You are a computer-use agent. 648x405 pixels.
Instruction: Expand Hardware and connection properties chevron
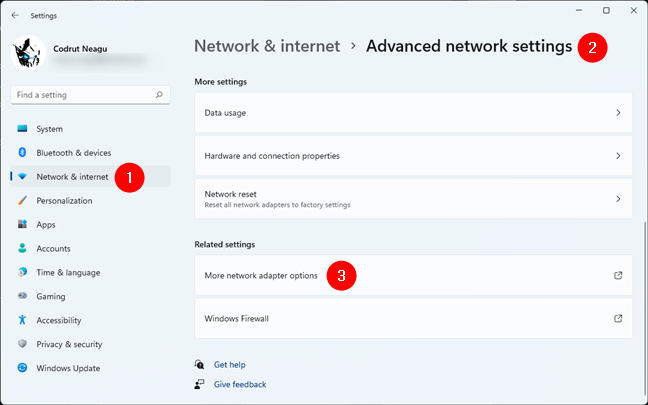(618, 156)
